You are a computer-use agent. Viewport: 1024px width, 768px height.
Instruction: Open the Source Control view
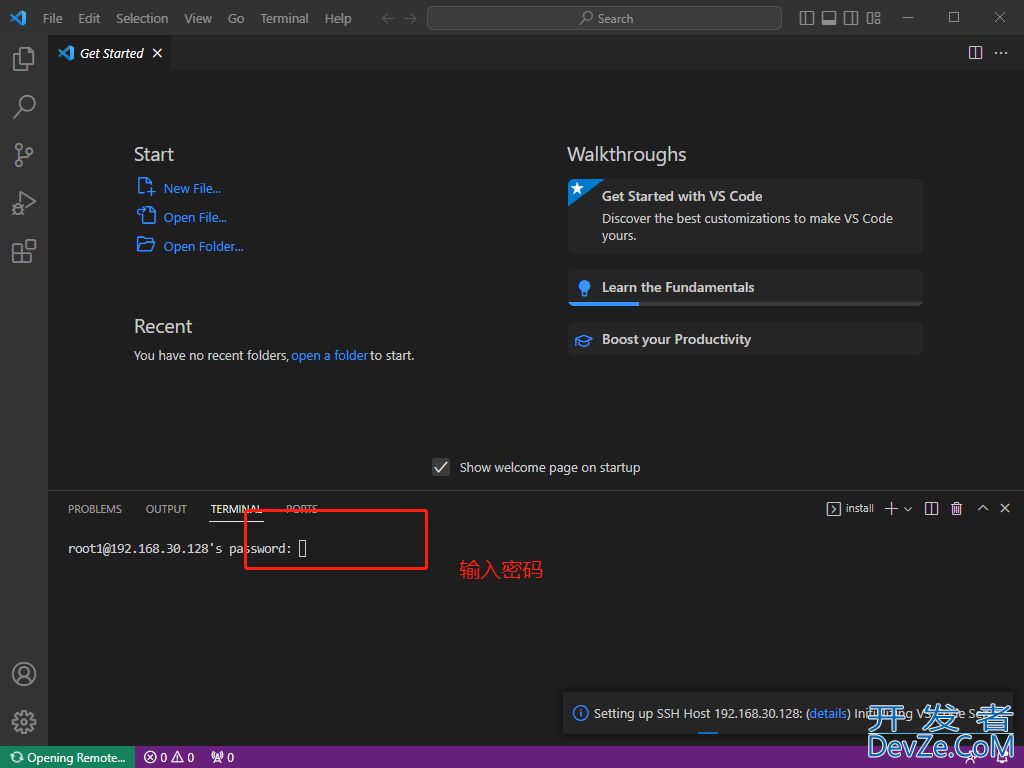coord(24,155)
